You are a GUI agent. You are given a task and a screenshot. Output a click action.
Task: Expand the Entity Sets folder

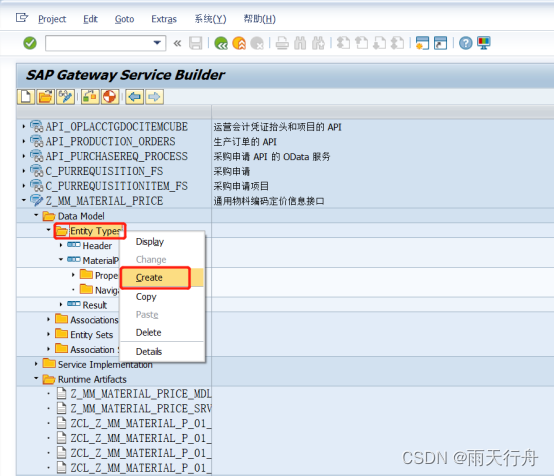[48, 334]
